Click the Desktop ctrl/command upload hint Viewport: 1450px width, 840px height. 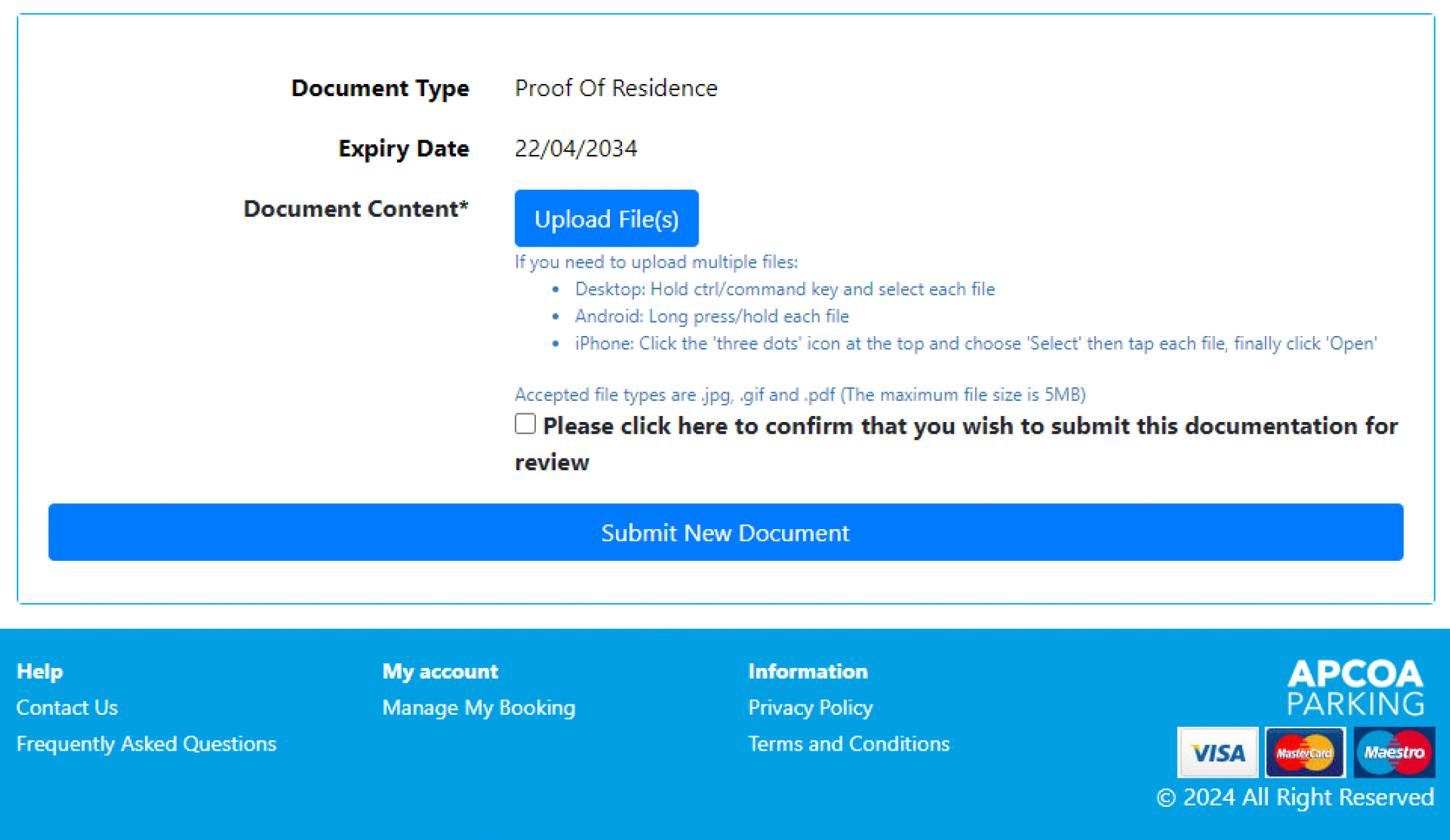click(x=785, y=289)
